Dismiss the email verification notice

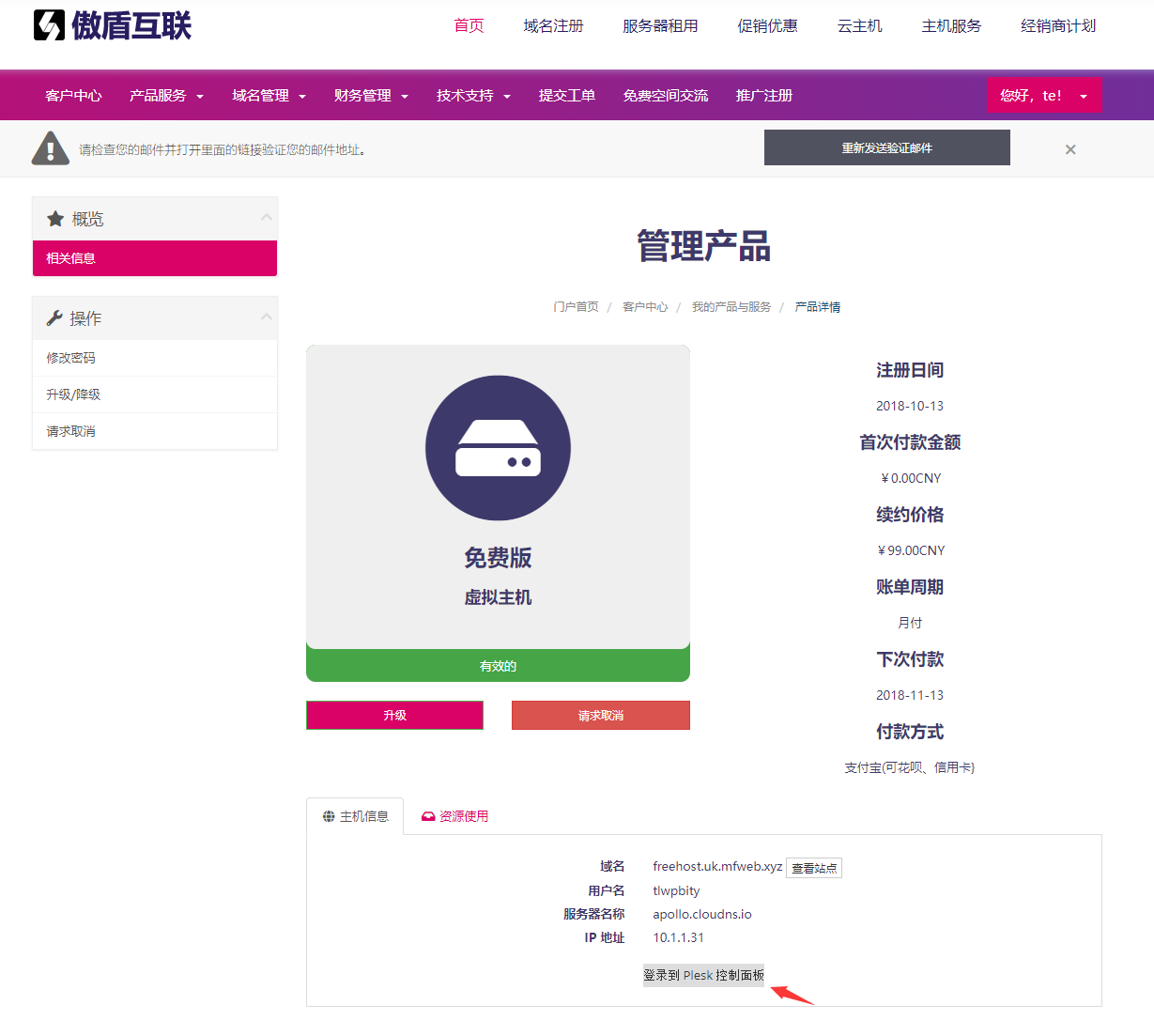coord(1070,149)
